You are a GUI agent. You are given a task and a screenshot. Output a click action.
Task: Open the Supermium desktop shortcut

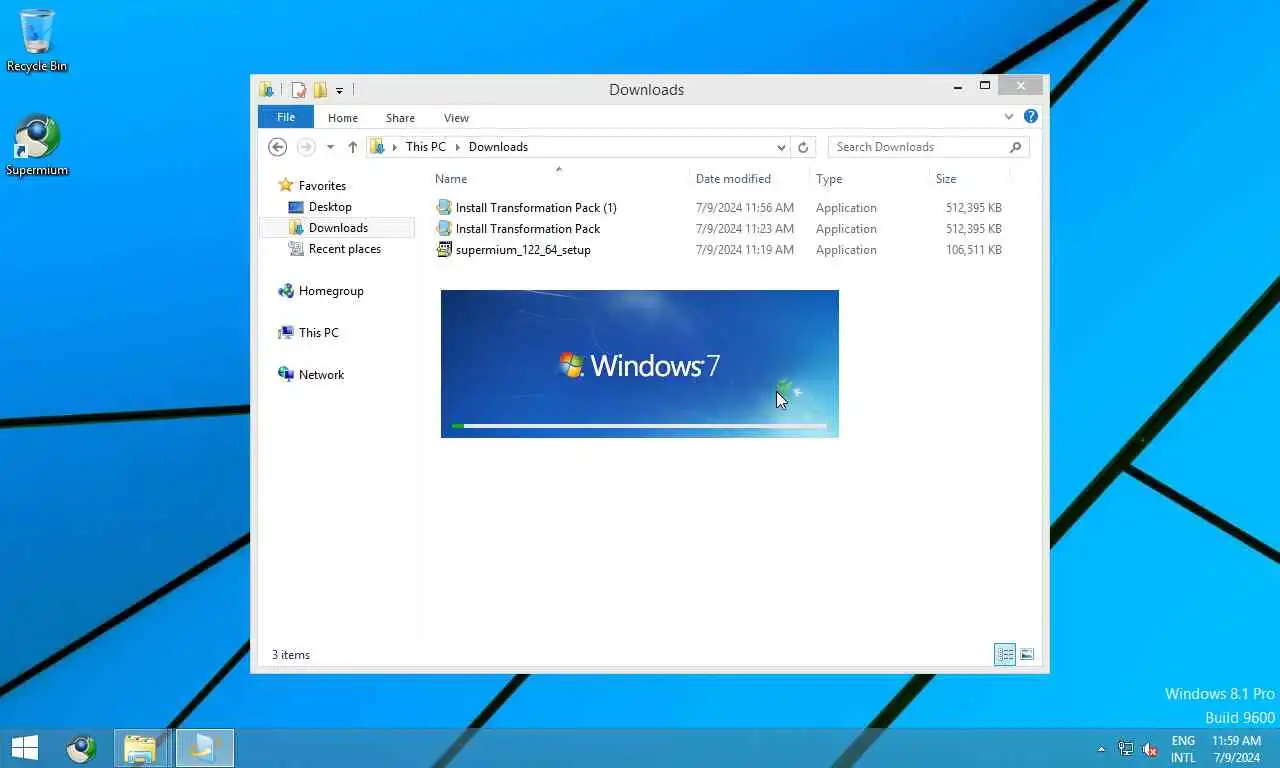coord(37,146)
